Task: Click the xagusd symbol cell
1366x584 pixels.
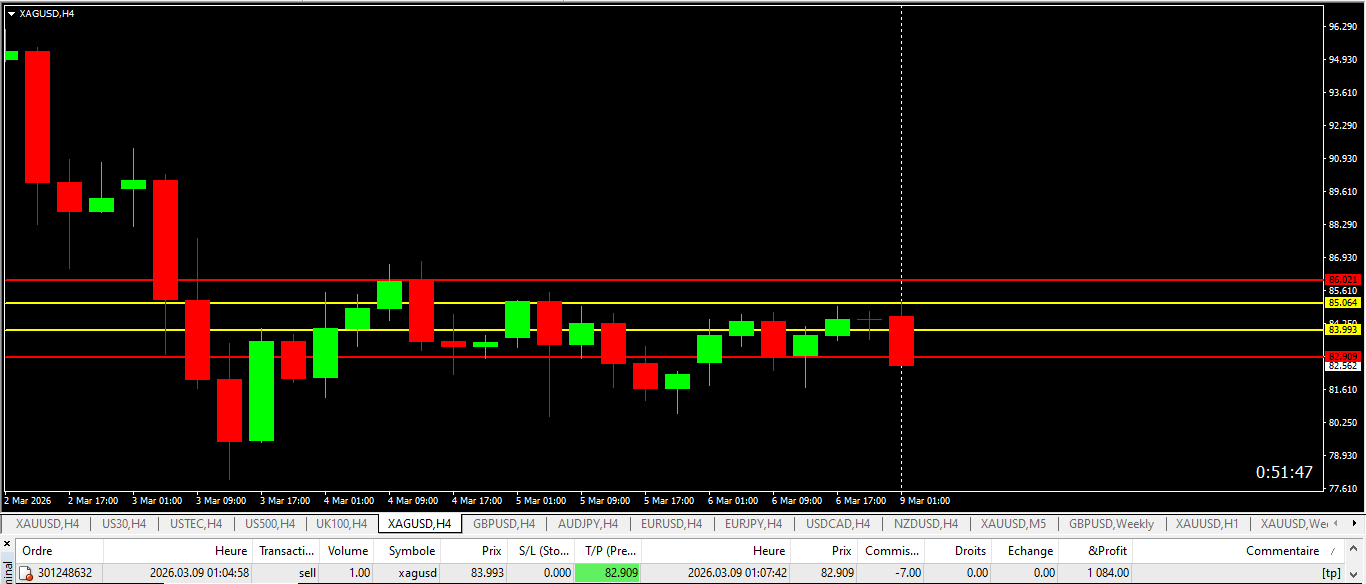Action: pyautogui.click(x=416, y=573)
